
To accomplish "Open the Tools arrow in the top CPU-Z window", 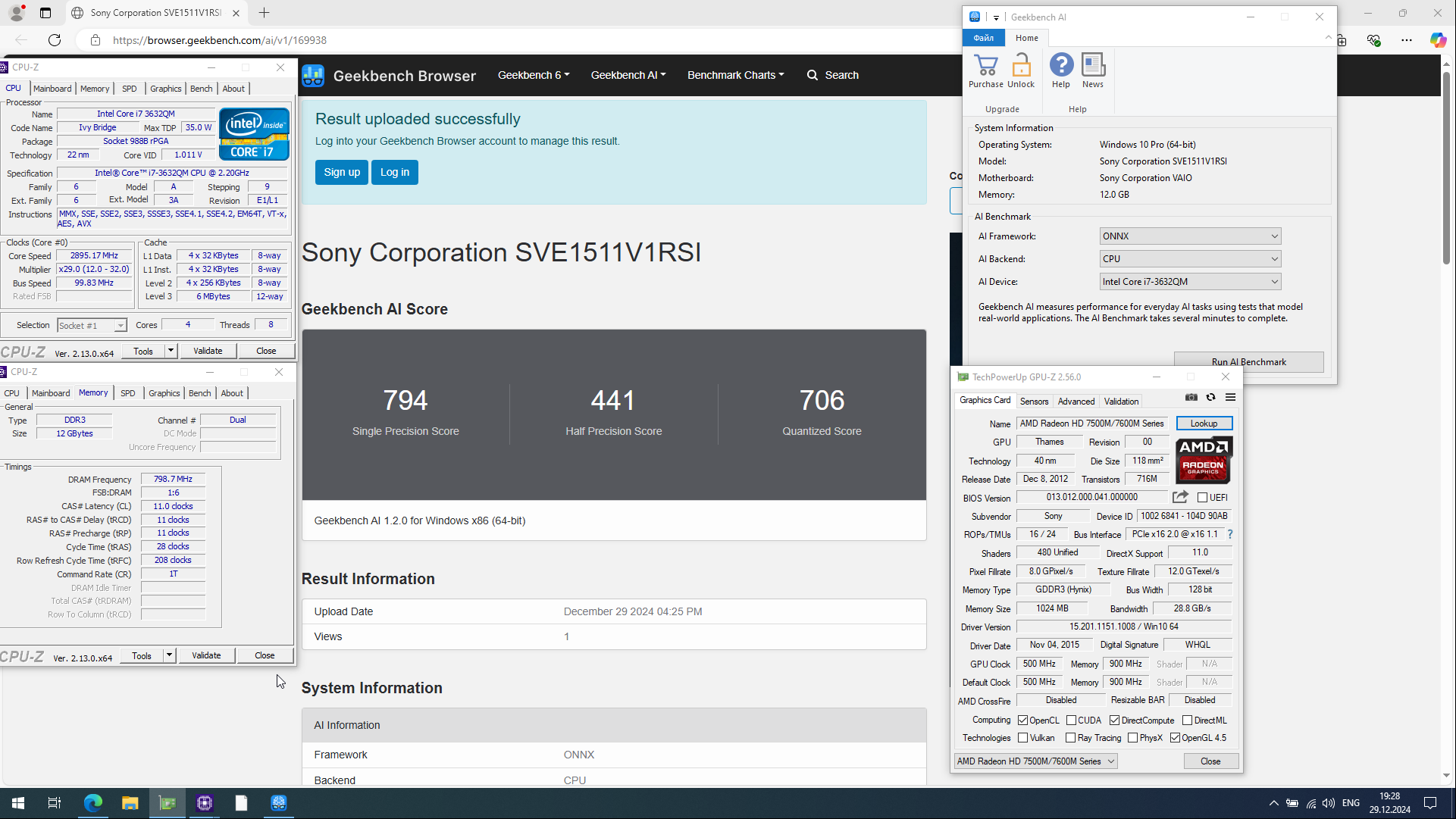I will pos(171,351).
